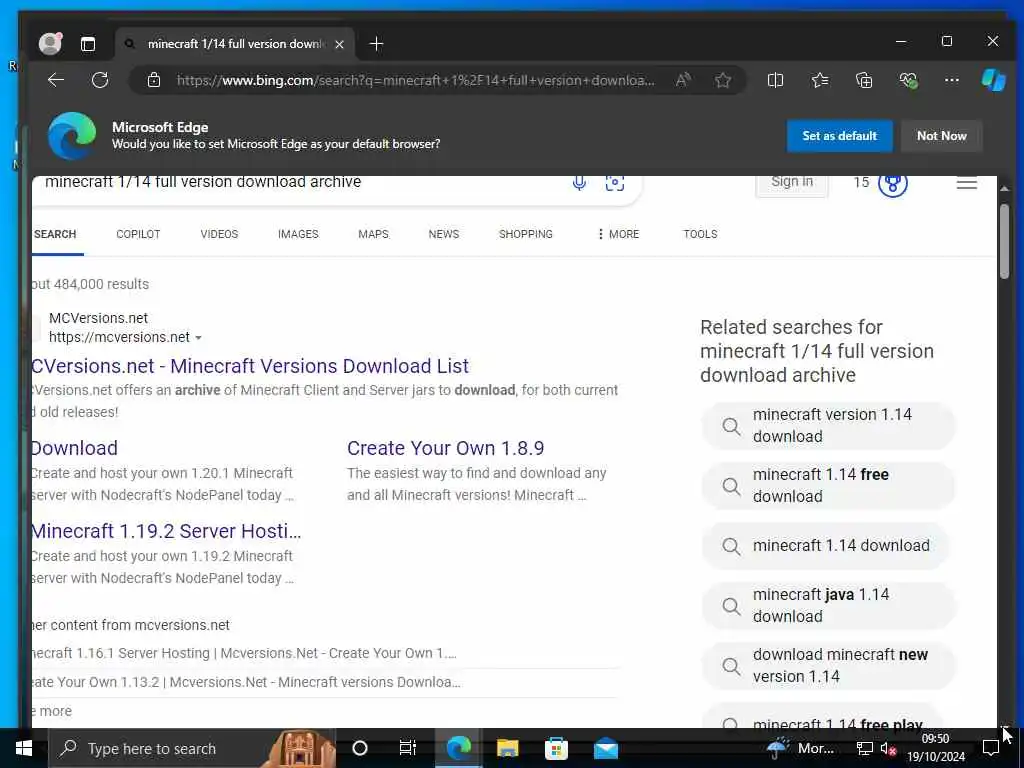Click Bing Sign in button
The height and width of the screenshot is (768, 1024).
coord(792,184)
